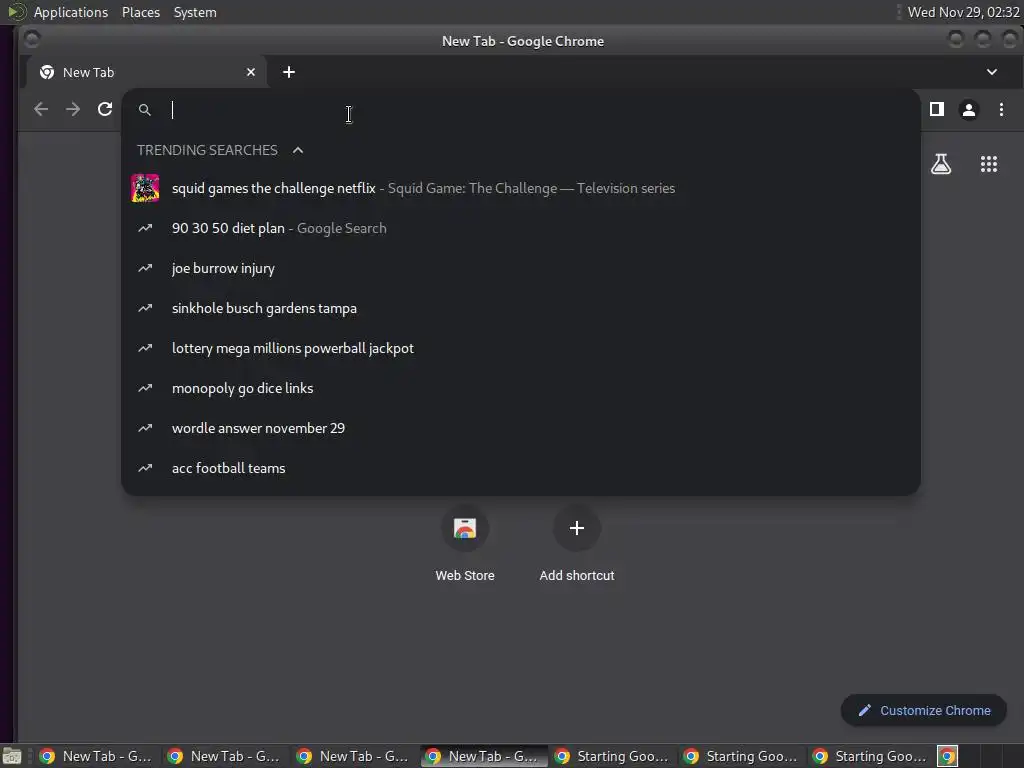Image resolution: width=1024 pixels, height=768 pixels.
Task: Click the Web Store label text
Action: pos(465,575)
